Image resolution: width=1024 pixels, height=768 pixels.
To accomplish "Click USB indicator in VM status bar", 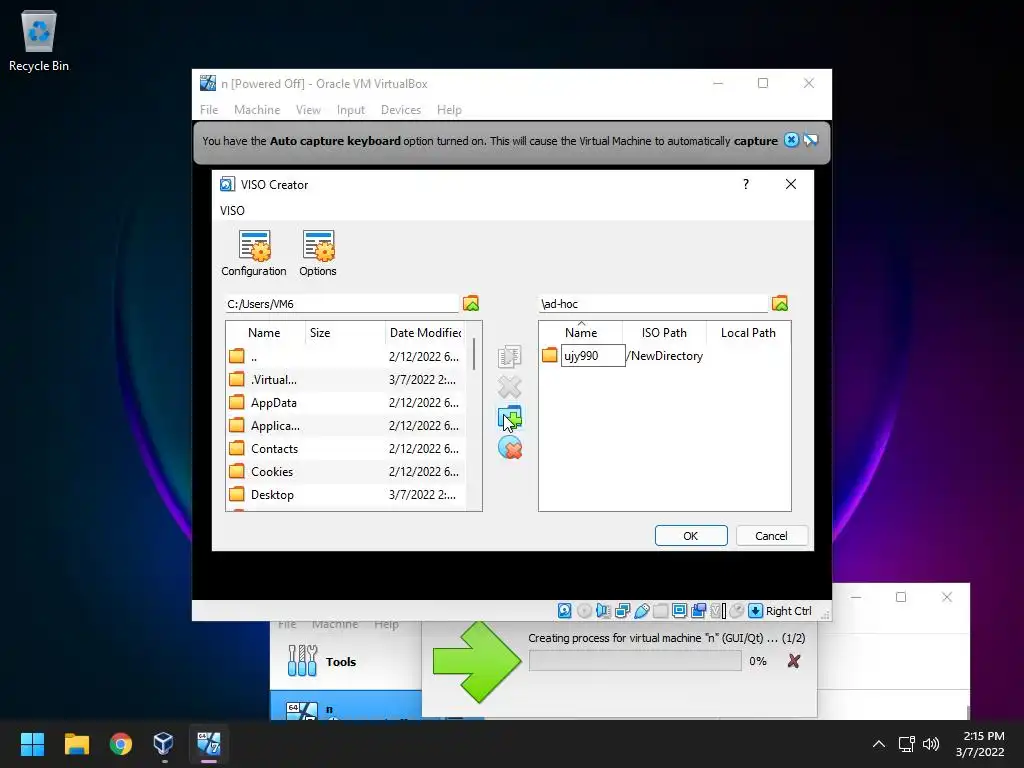I will (642, 611).
